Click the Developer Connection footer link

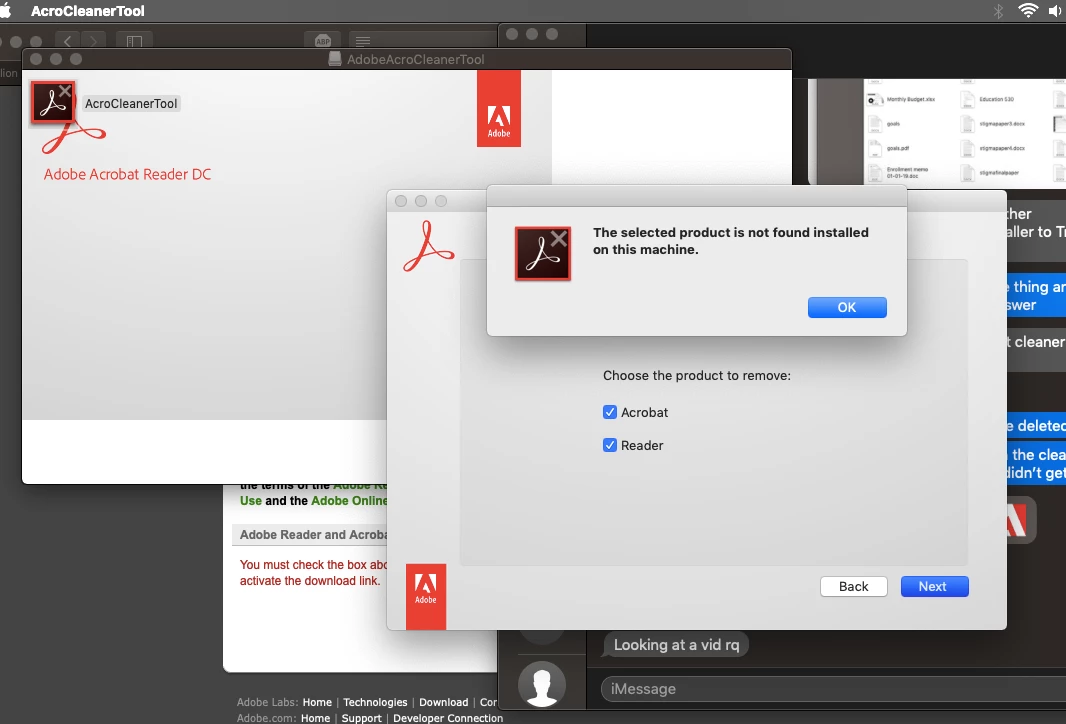click(x=448, y=718)
